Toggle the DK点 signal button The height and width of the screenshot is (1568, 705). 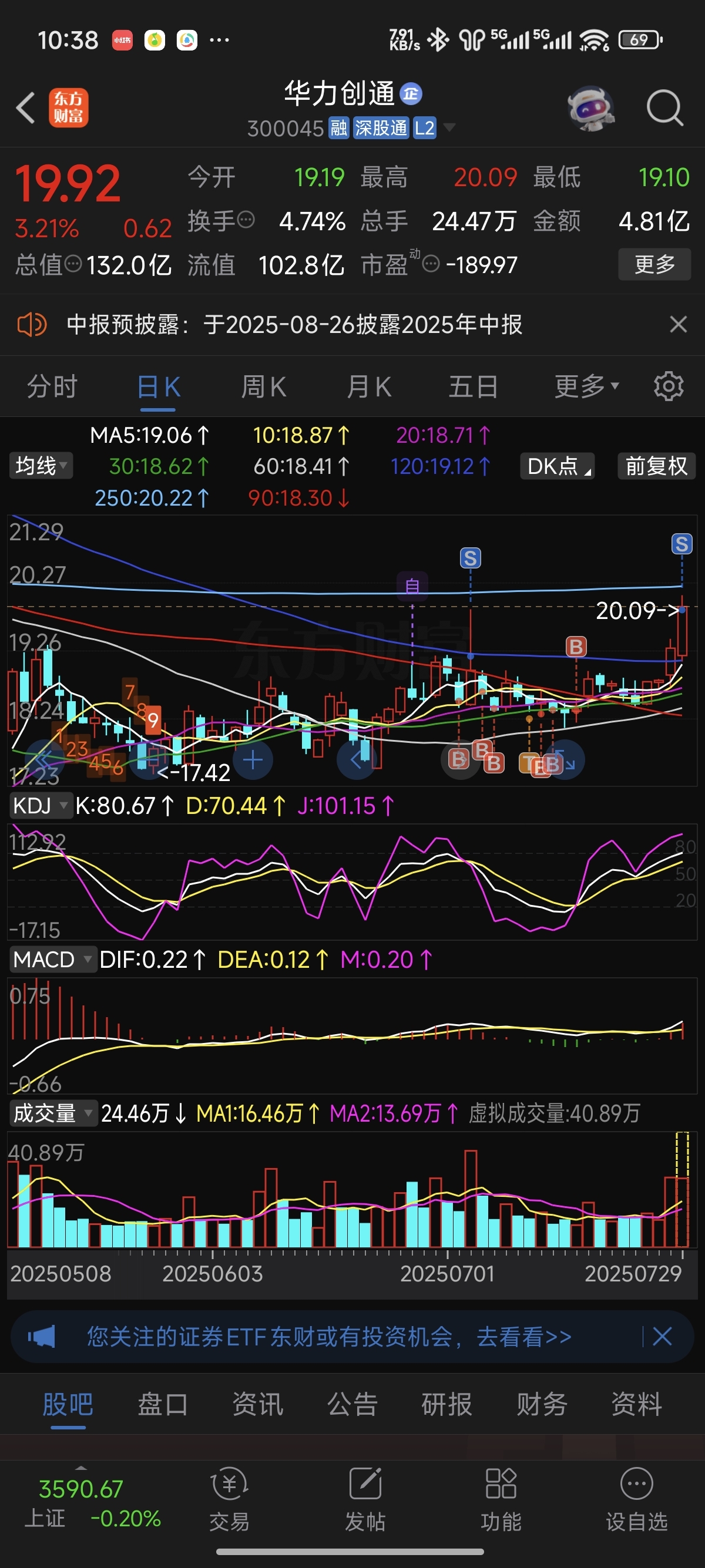tap(557, 466)
